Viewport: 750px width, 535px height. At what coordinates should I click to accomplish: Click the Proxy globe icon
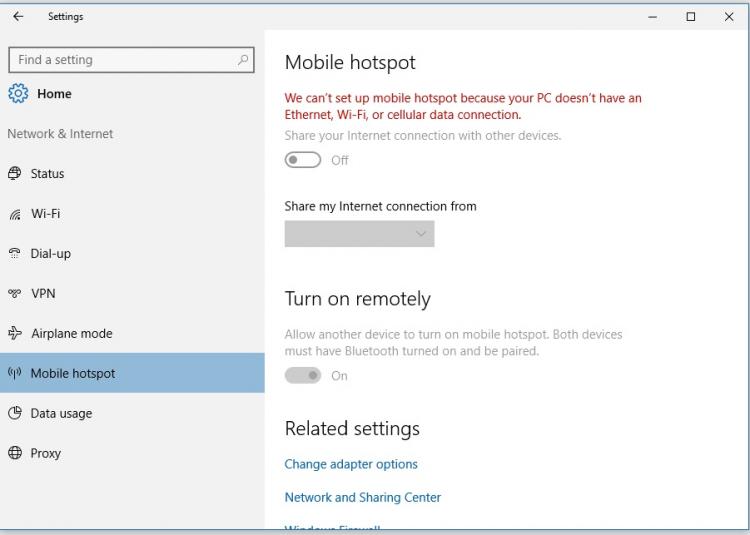tap(14, 454)
